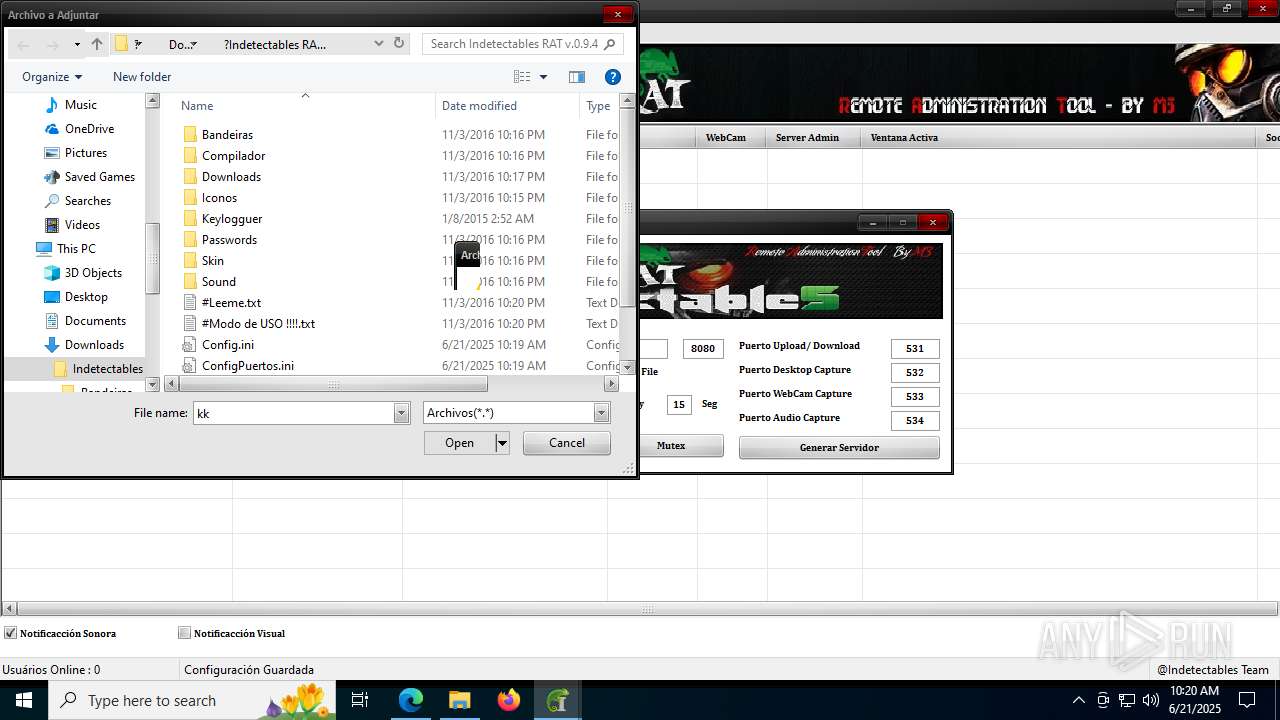Expand address bar history dropdown
The width and height of the screenshot is (1280, 720).
pyautogui.click(x=379, y=43)
